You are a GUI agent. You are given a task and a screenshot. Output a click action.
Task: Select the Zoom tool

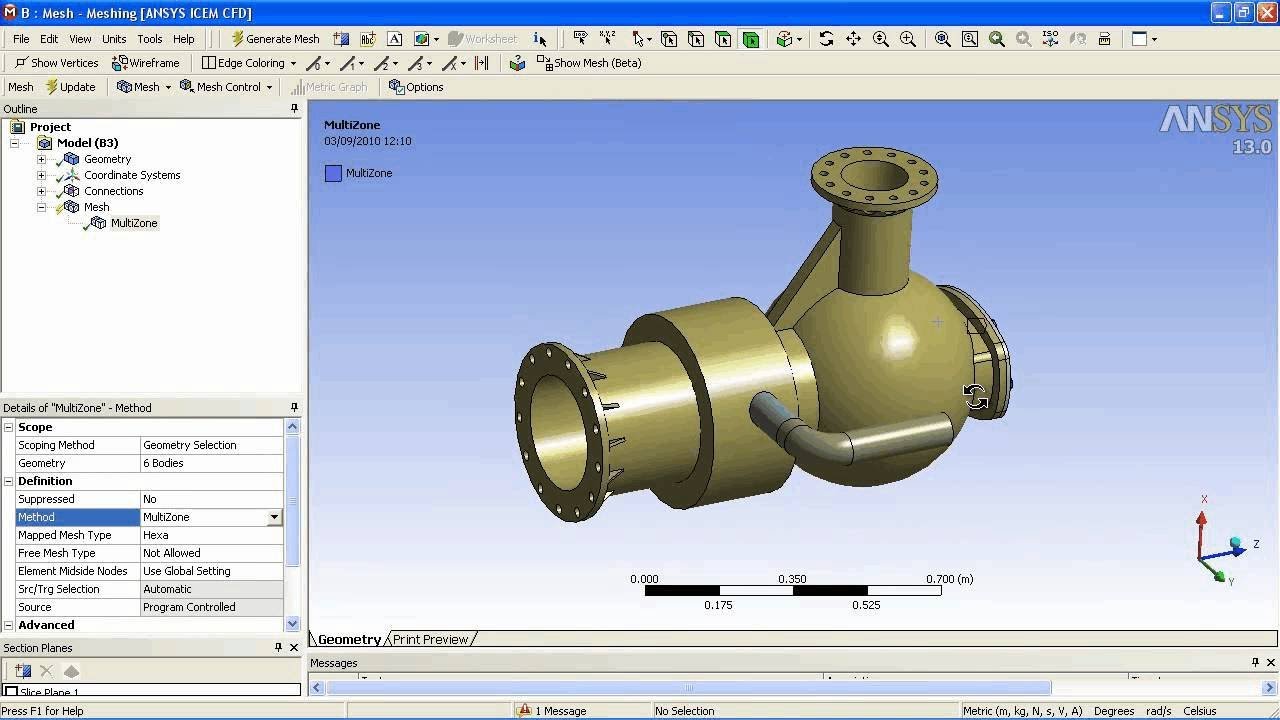[x=881, y=39]
